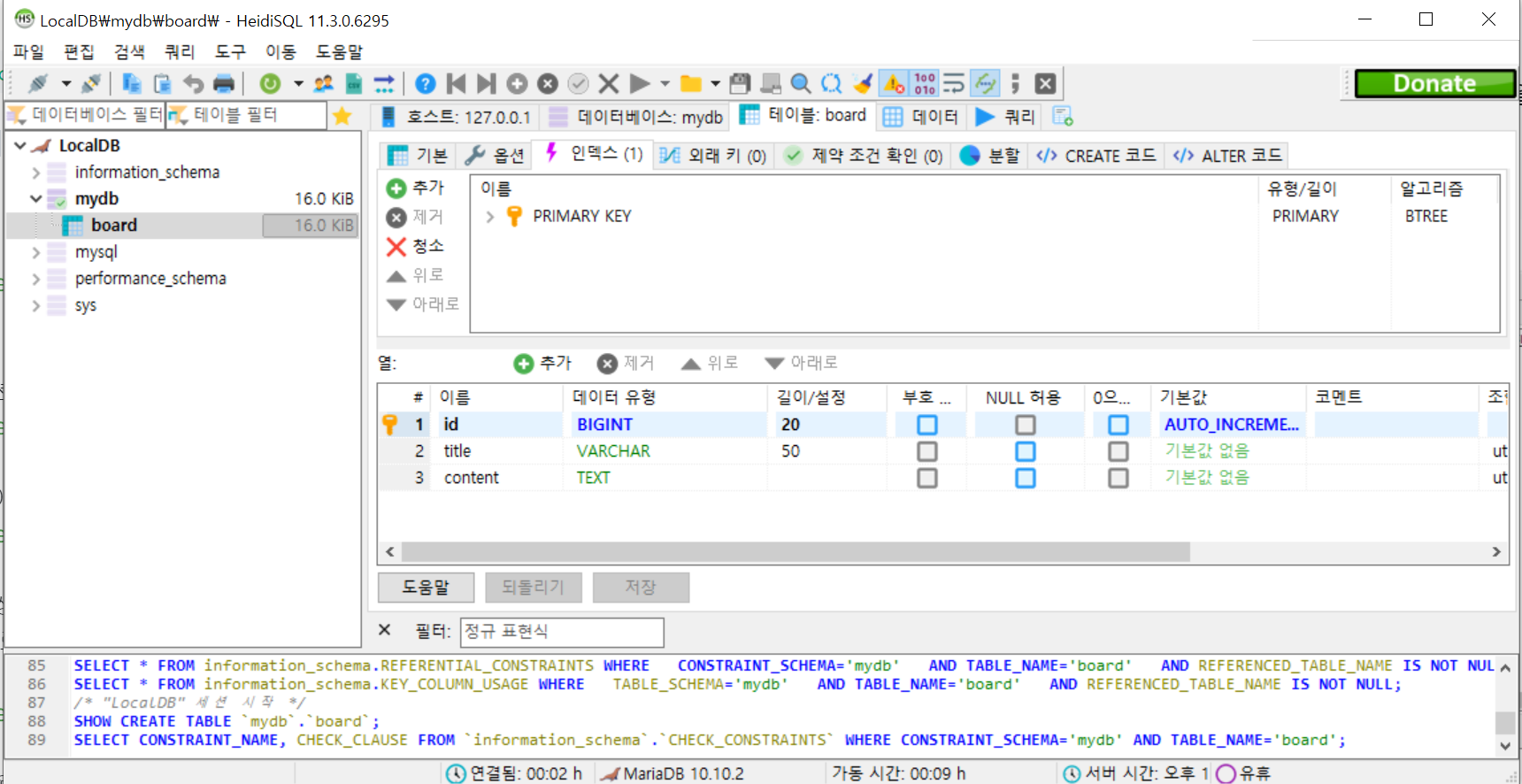
Task: Paste from clipboard toolbar icon
Action: pos(163,83)
